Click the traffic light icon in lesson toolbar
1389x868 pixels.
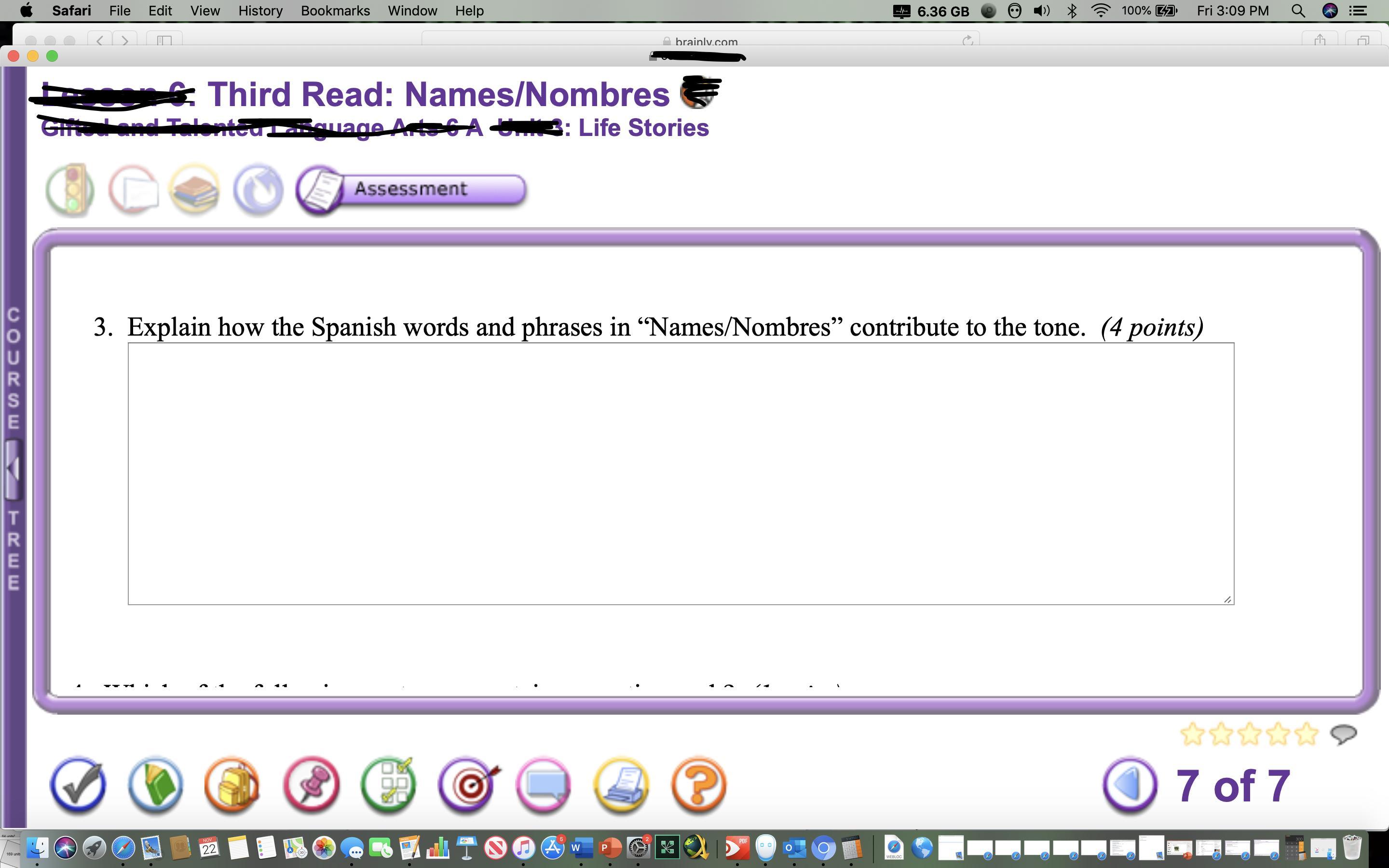click(70, 190)
